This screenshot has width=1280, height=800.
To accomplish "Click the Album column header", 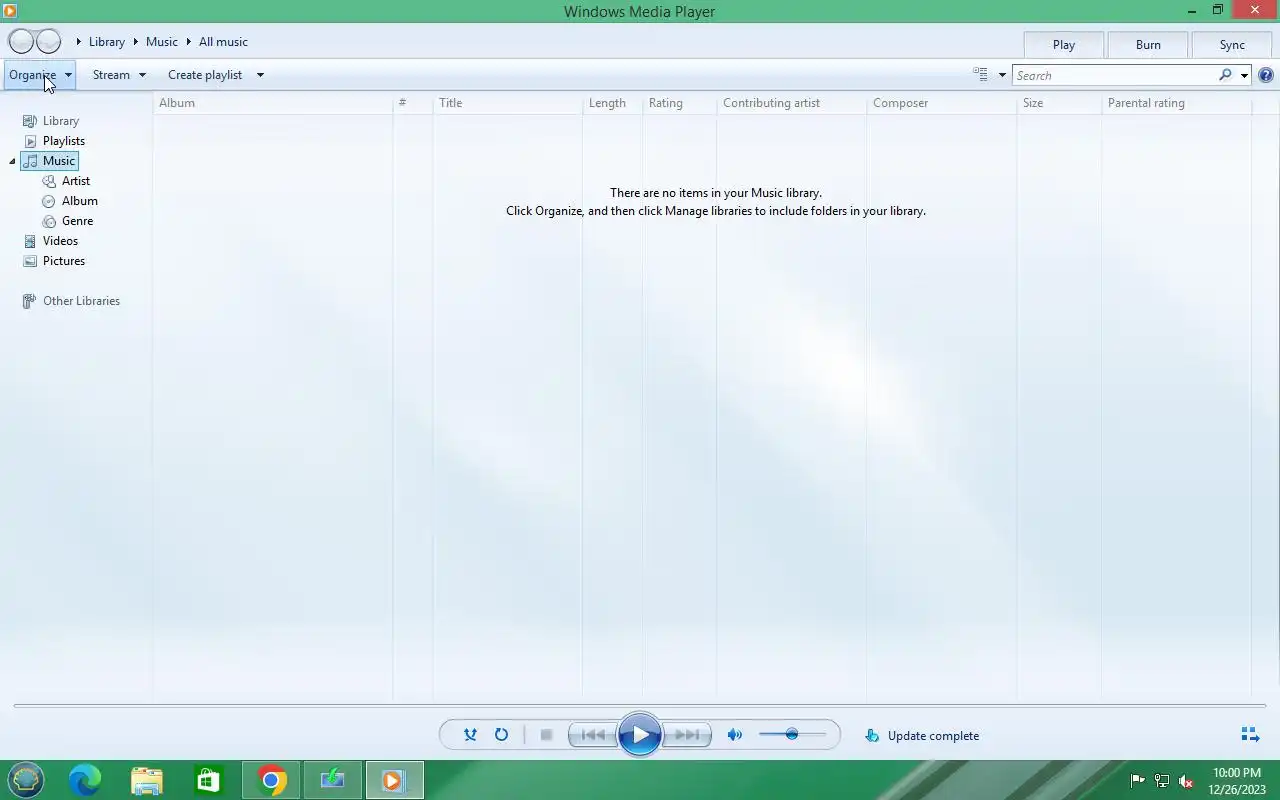I will (273, 103).
